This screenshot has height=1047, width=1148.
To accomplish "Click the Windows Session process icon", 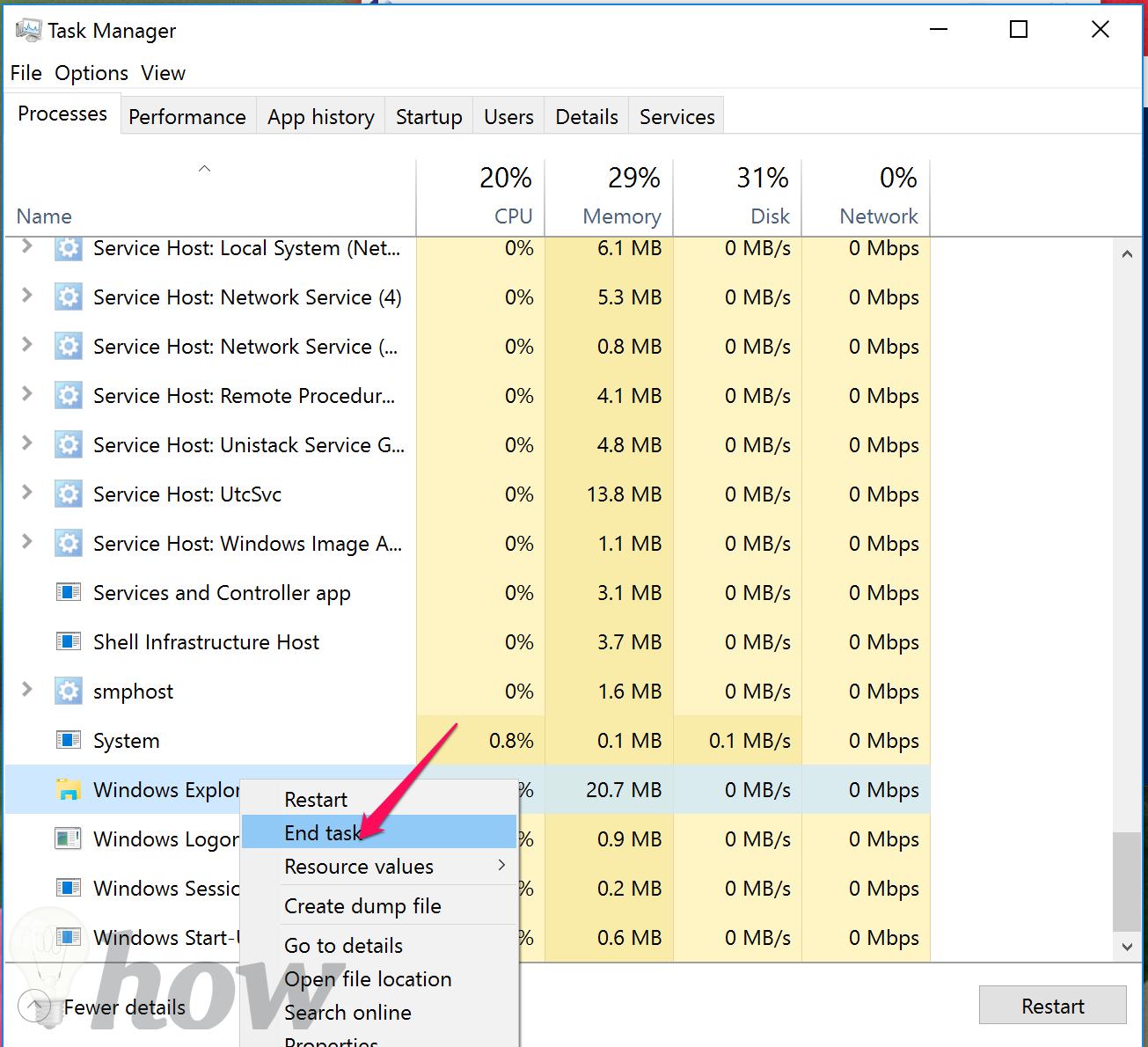I will coord(69,888).
